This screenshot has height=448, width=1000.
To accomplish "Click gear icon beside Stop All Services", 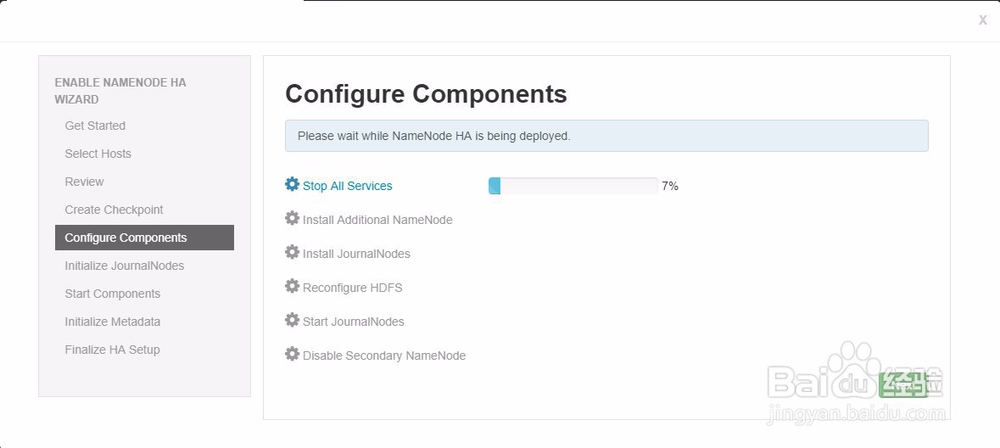I will [292, 184].
